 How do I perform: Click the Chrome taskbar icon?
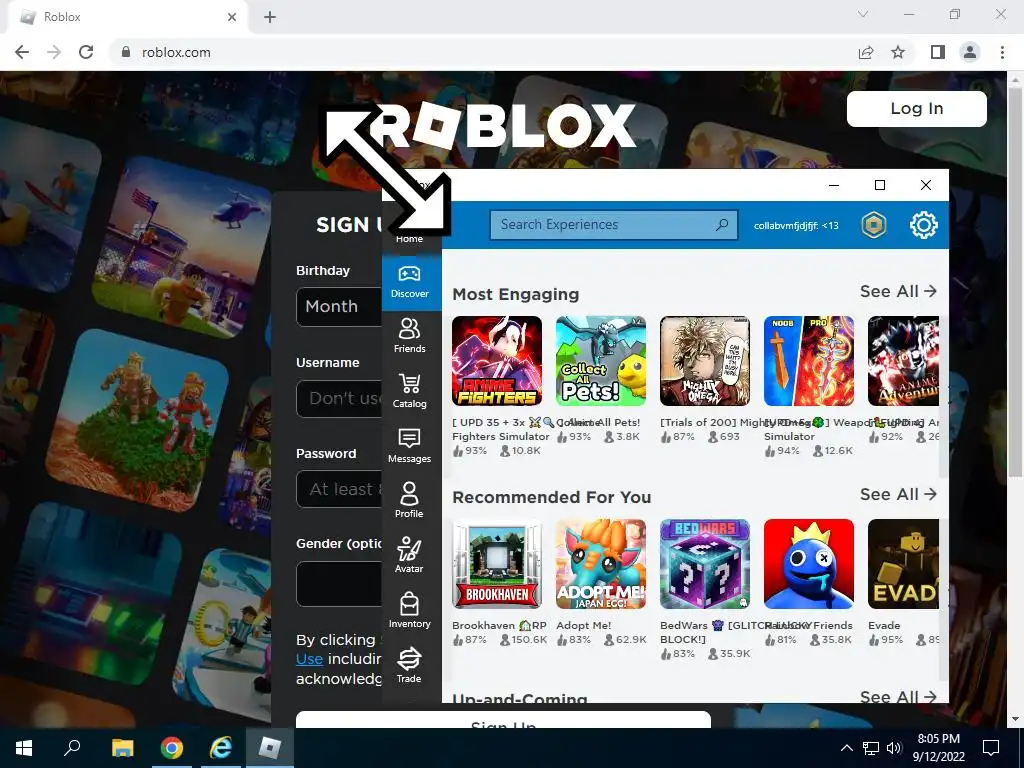[x=172, y=748]
